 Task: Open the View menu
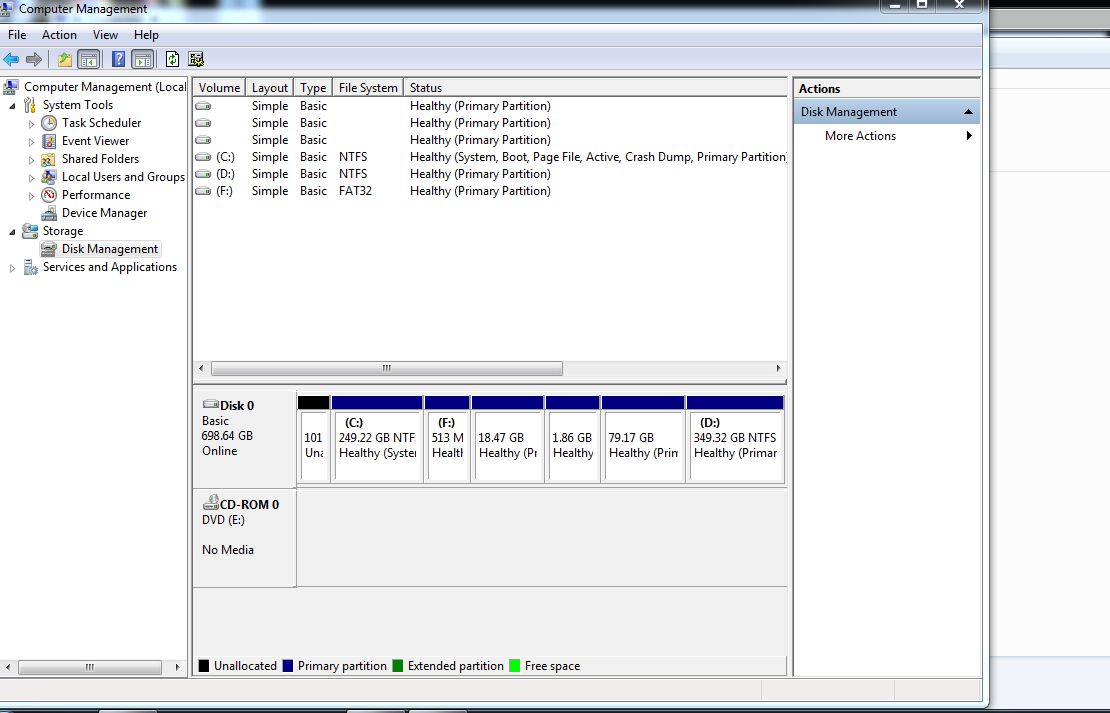105,35
